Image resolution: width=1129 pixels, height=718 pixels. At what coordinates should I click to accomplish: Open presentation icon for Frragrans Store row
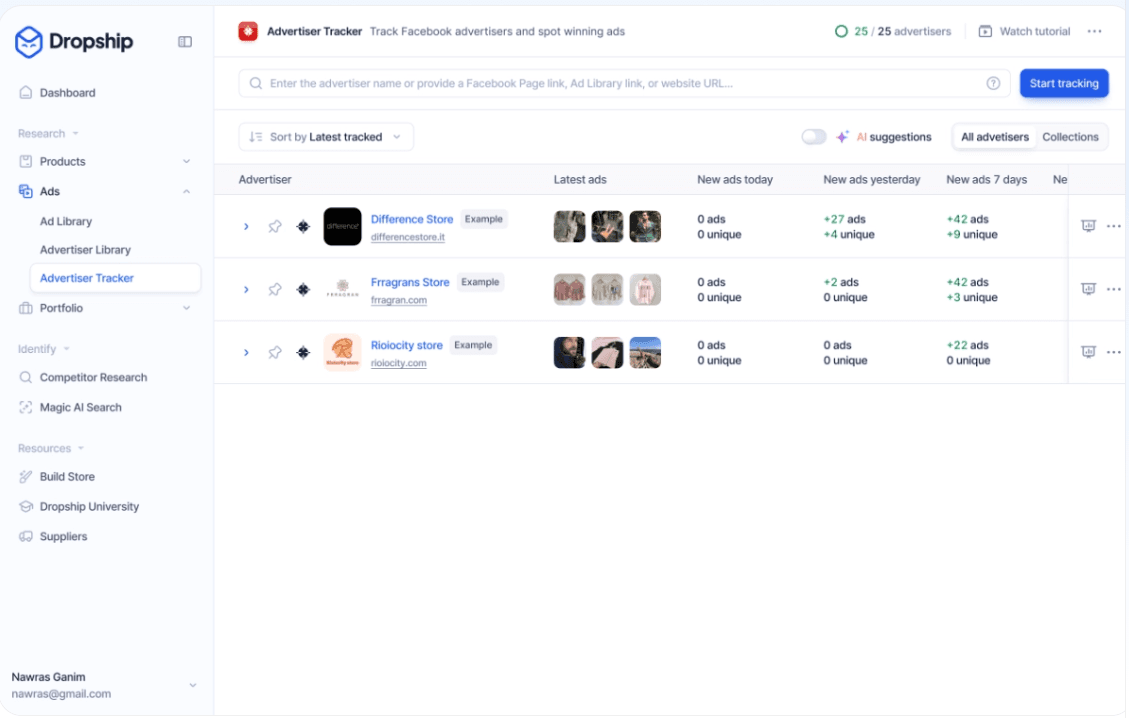tap(1089, 289)
